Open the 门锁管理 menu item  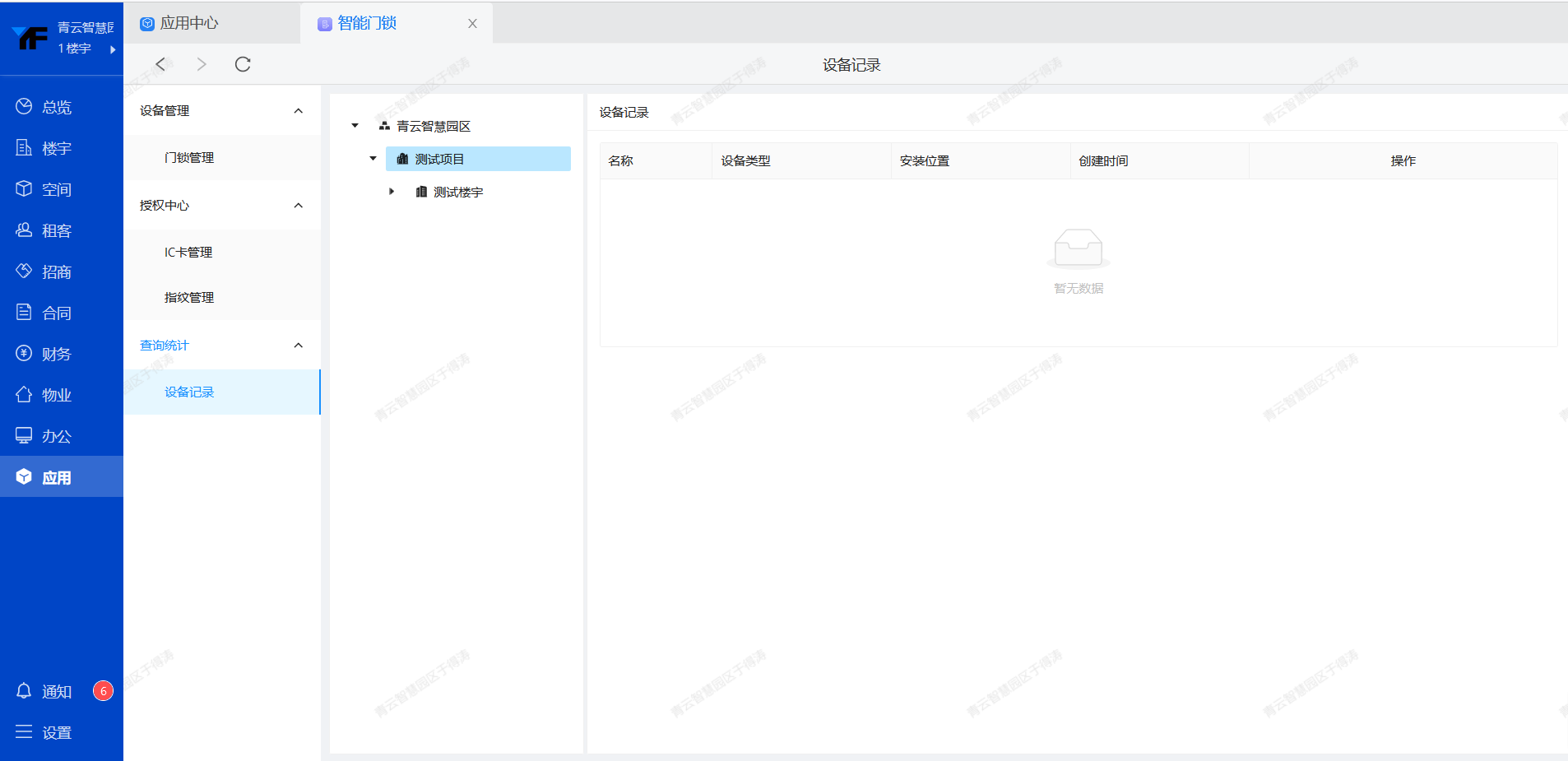pos(189,158)
